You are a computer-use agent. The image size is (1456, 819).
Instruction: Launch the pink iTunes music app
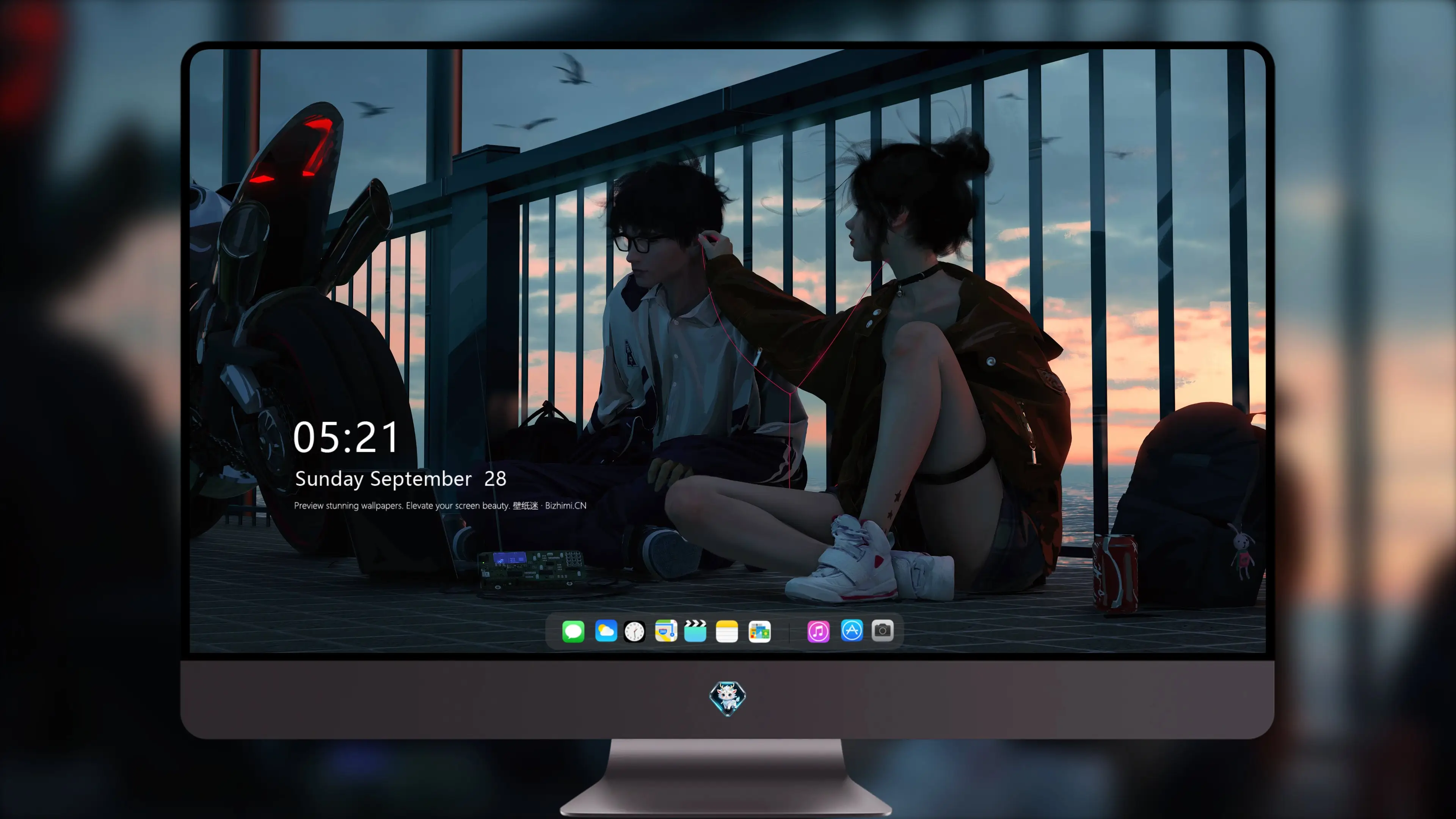[x=819, y=631]
